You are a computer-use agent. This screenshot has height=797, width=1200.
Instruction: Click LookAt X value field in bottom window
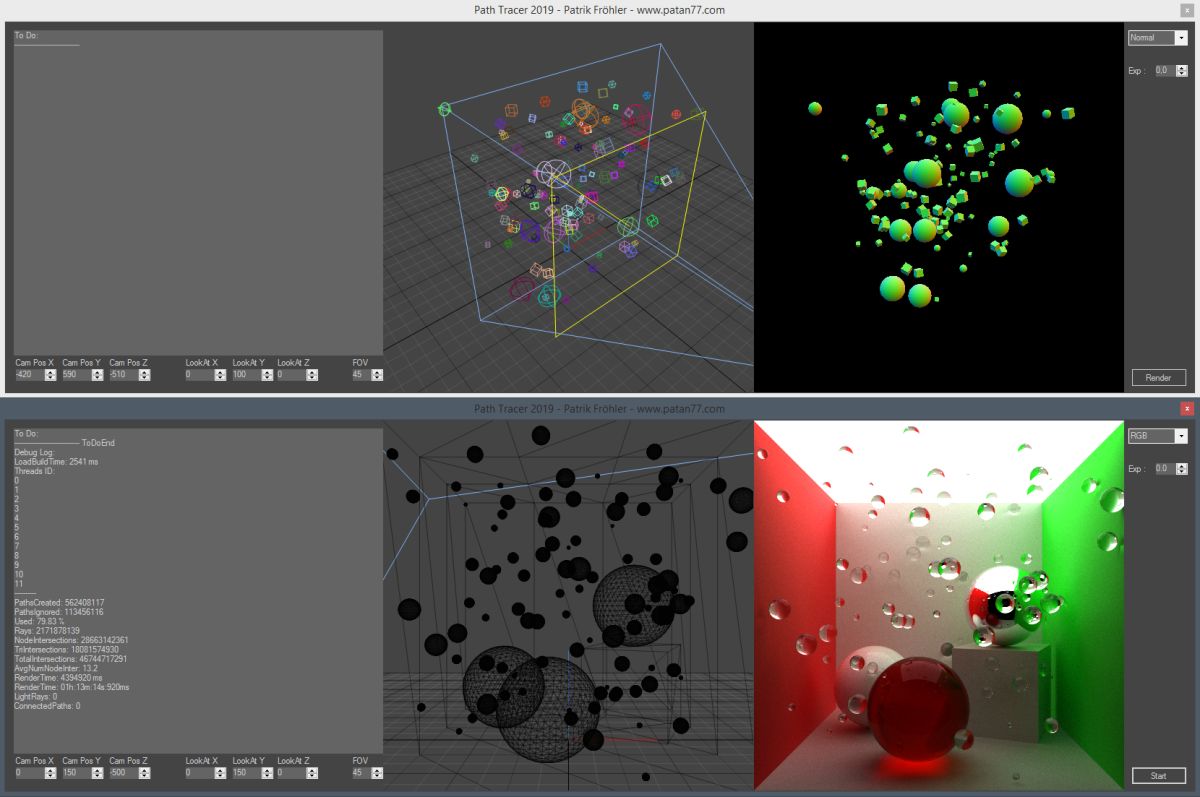[x=199, y=773]
